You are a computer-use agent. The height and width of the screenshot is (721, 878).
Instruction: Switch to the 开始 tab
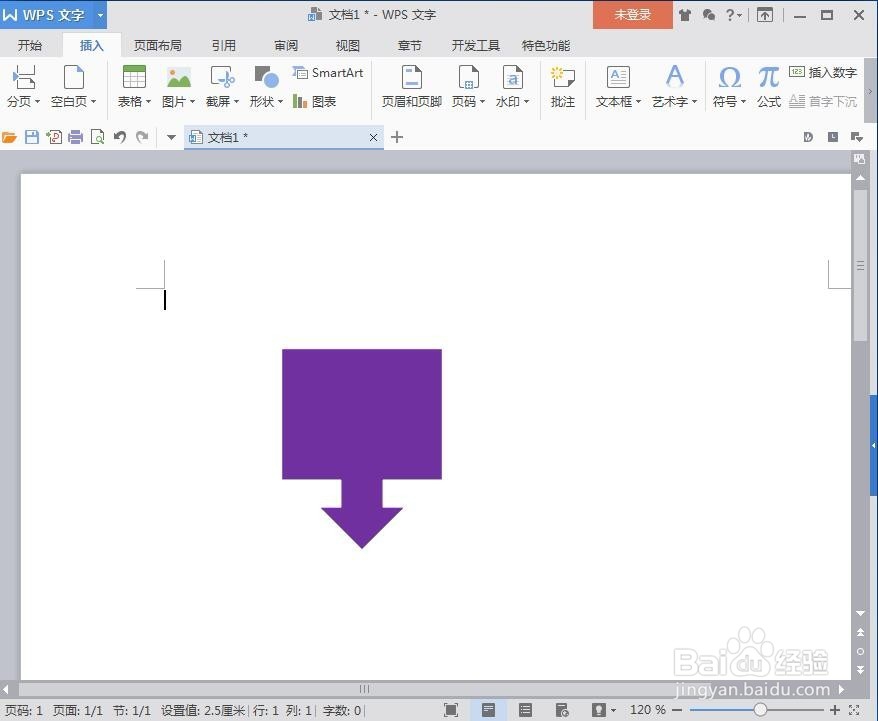tap(30, 45)
